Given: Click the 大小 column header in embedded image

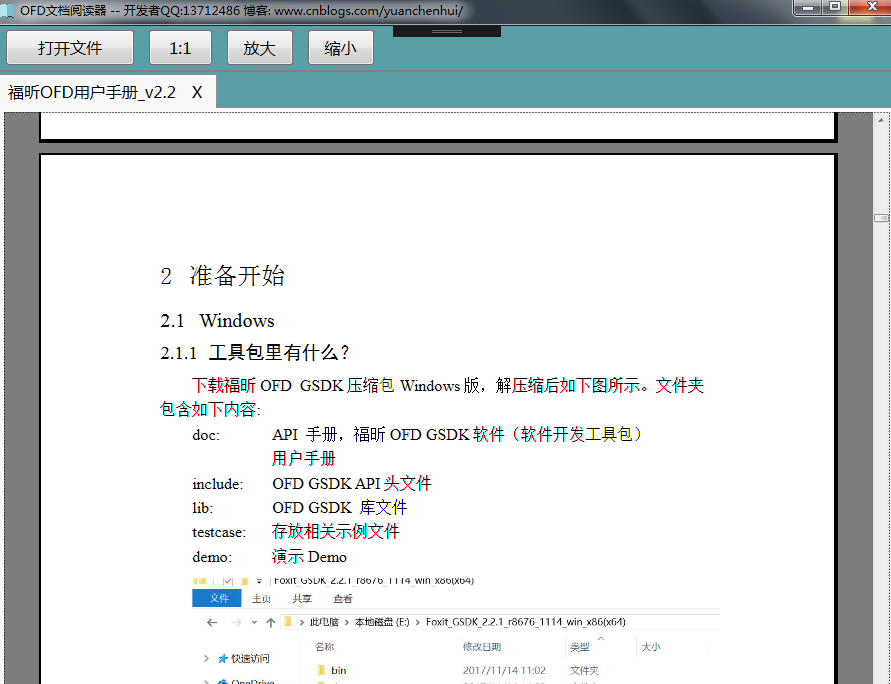Looking at the screenshot, I should (x=651, y=647).
